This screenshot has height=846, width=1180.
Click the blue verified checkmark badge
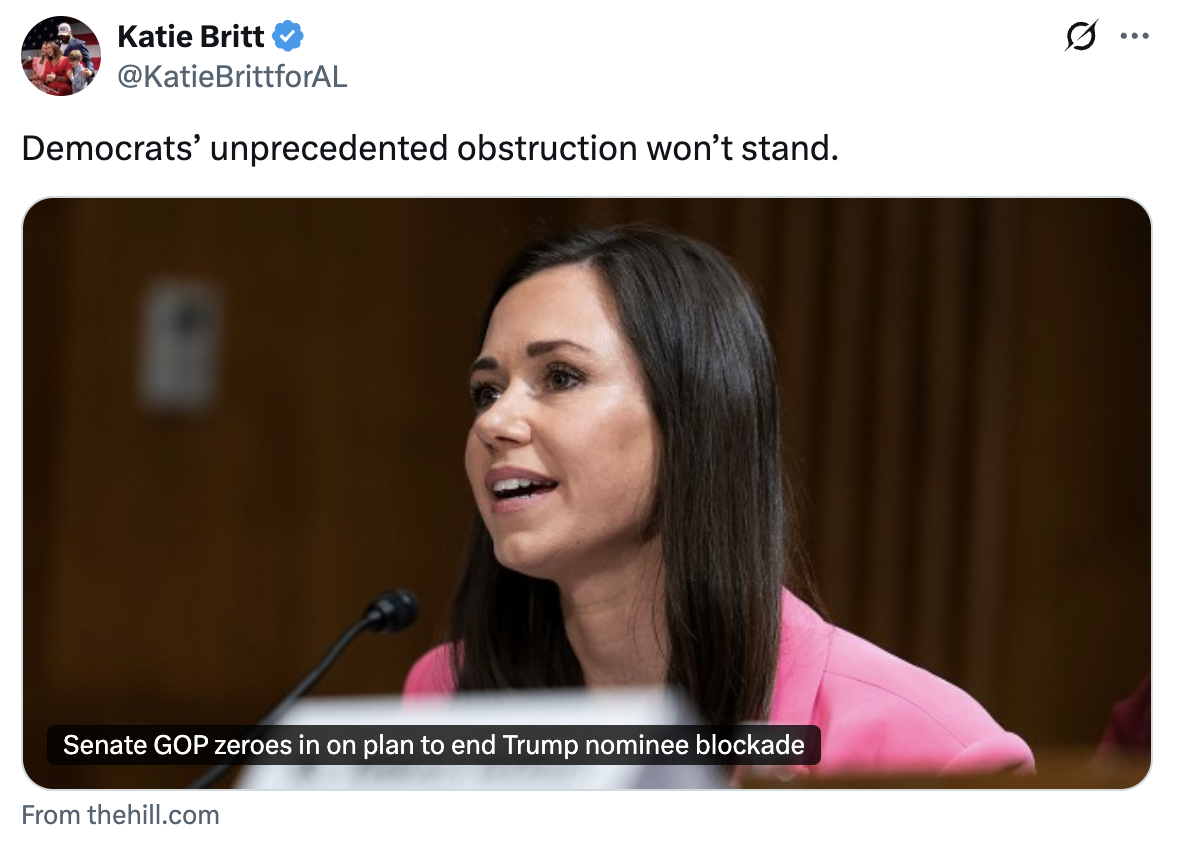[287, 36]
